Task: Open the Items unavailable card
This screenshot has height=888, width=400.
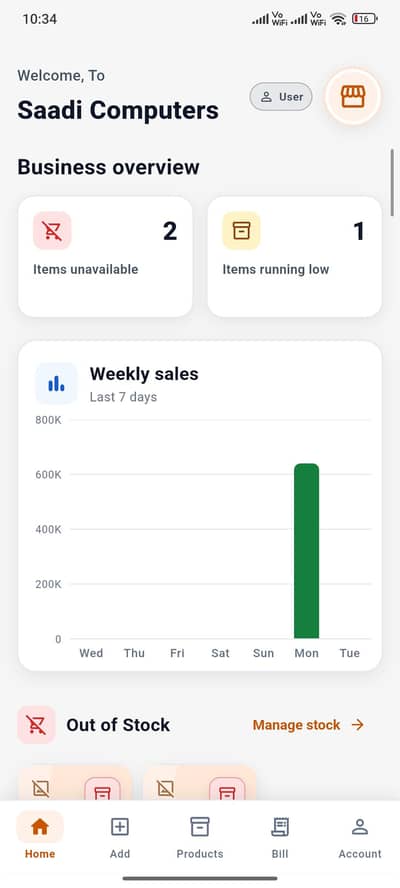Action: pyautogui.click(x=105, y=257)
